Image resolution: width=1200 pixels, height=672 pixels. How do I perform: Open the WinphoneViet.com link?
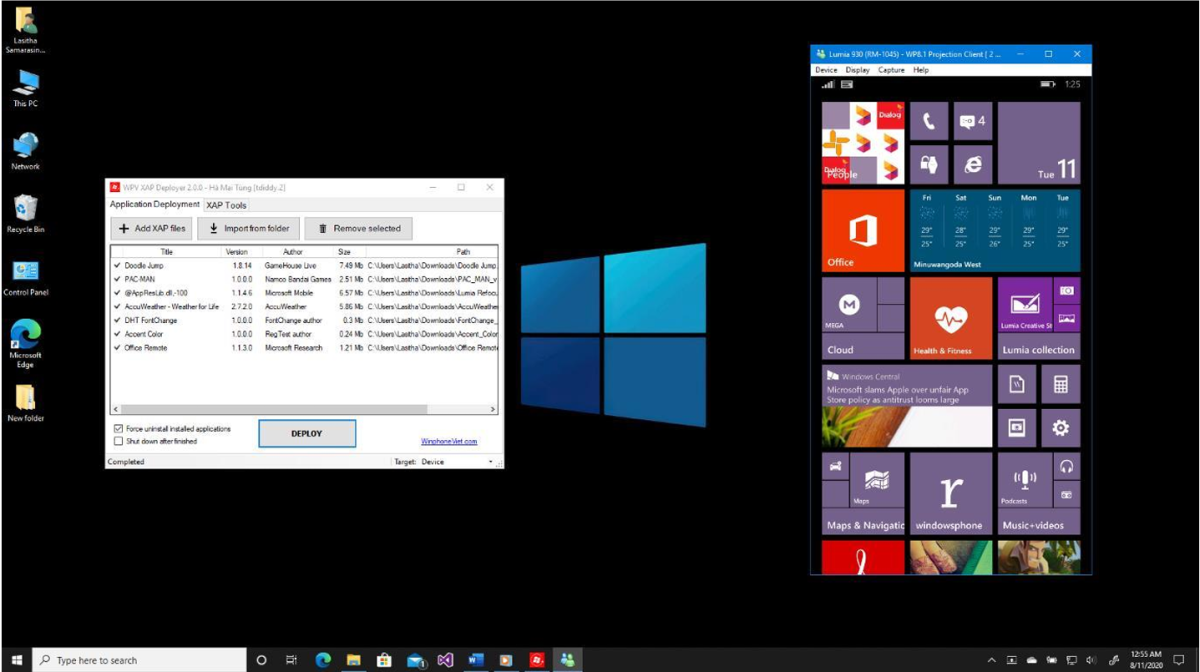click(449, 441)
